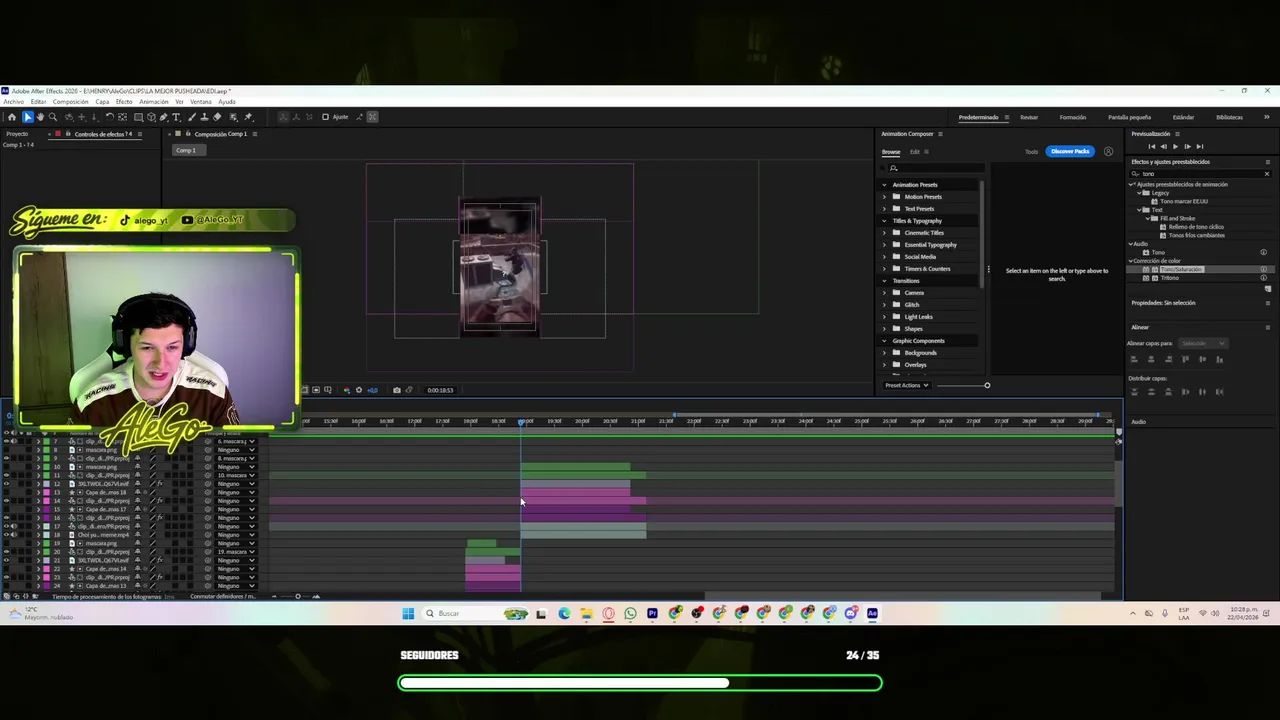Select the Home icon in the toolbar
This screenshot has width=1280, height=720.
tap(12, 117)
